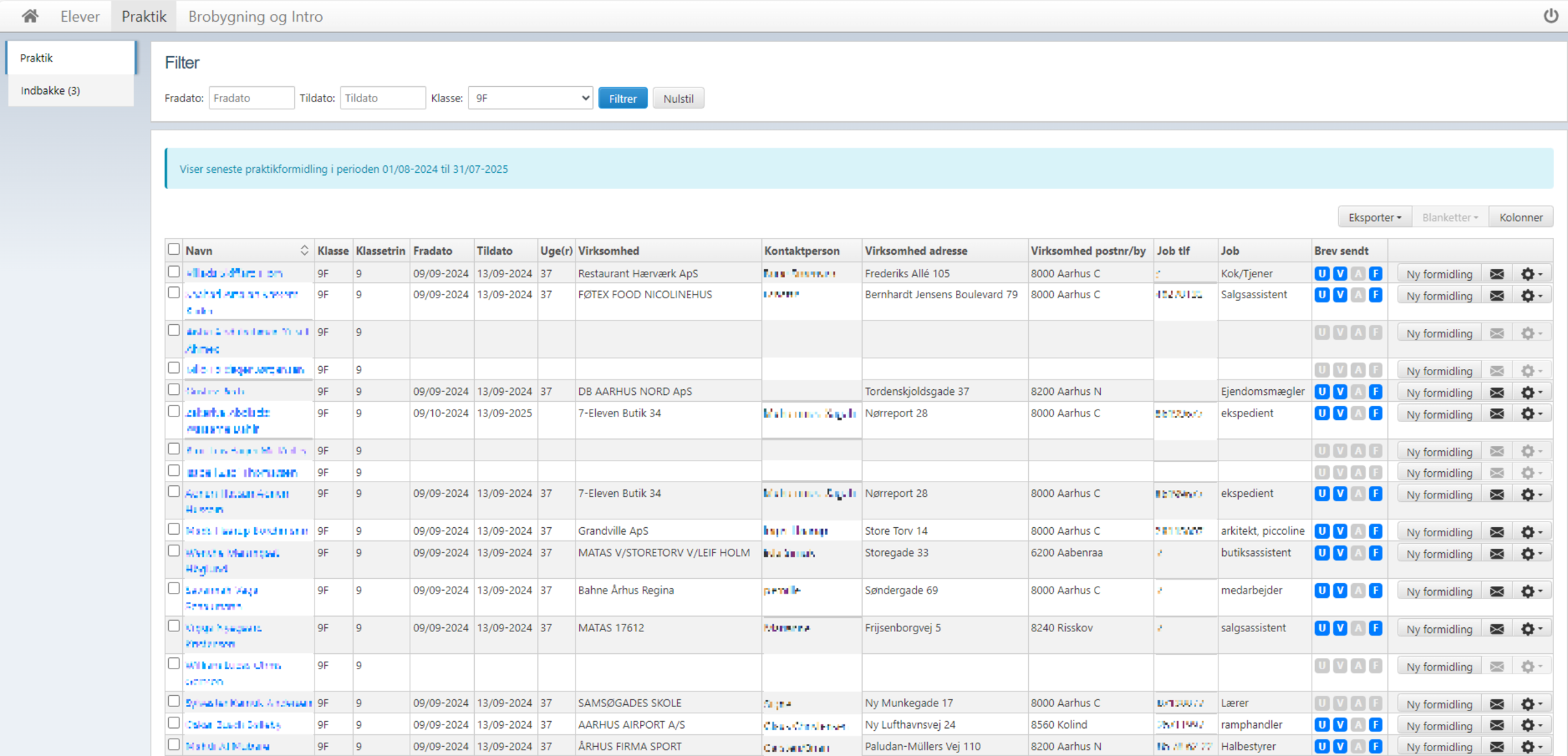Select the checkbox for MATAS 17612 row

tap(174, 627)
